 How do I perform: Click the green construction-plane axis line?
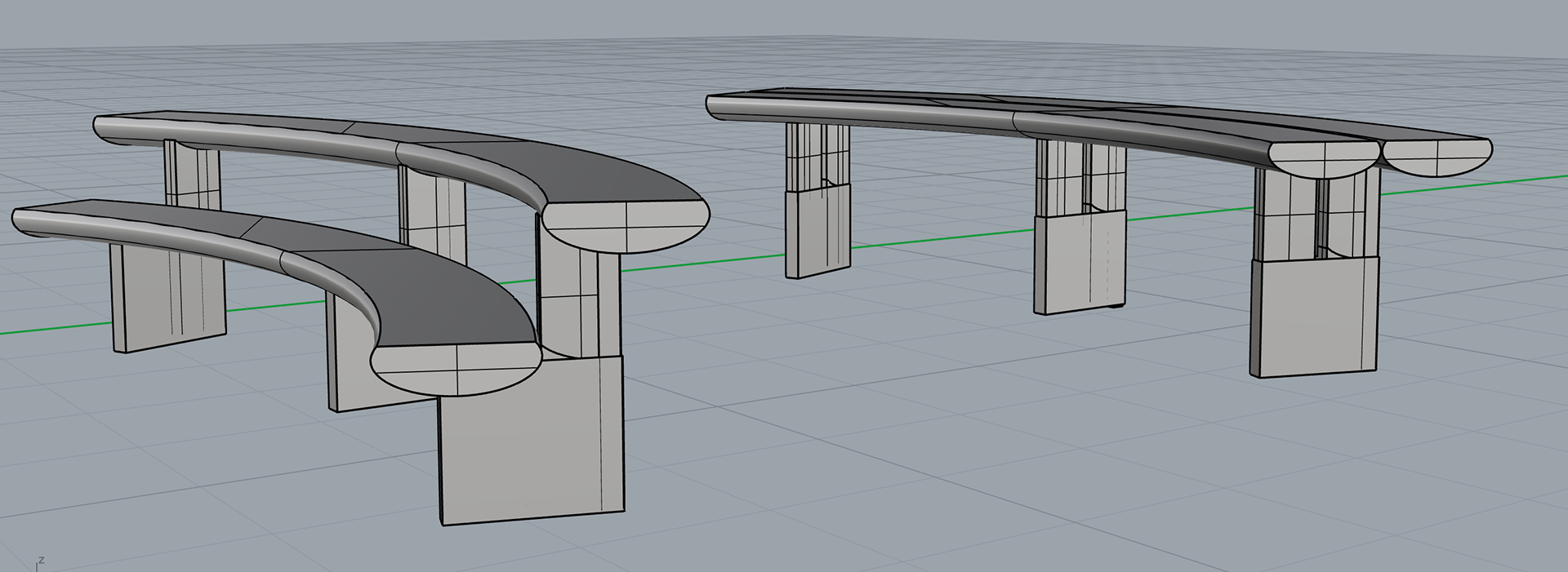[702, 263]
